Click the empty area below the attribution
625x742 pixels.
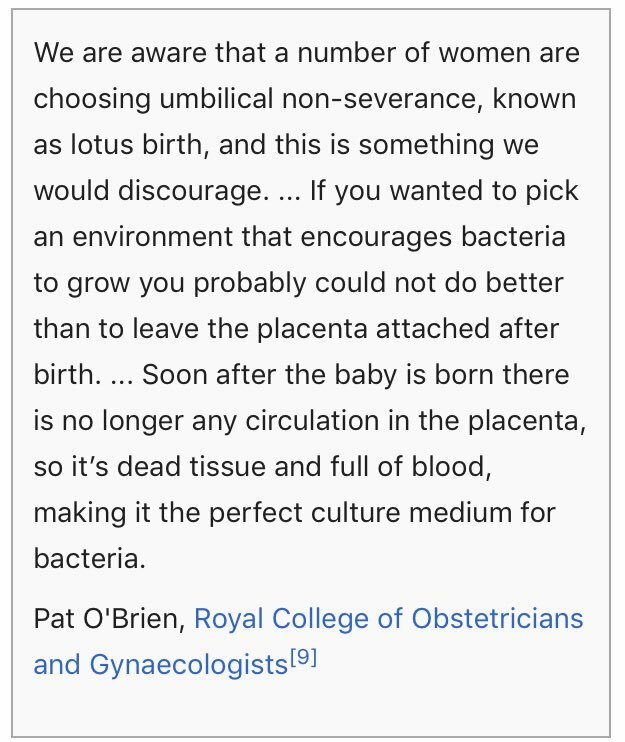[312, 707]
